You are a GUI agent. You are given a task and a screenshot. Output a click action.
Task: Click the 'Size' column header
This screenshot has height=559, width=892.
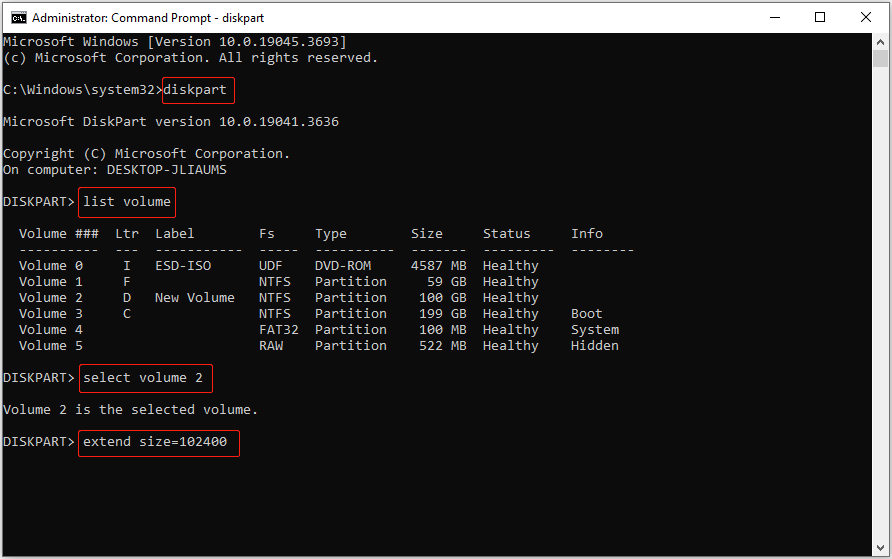pos(427,234)
